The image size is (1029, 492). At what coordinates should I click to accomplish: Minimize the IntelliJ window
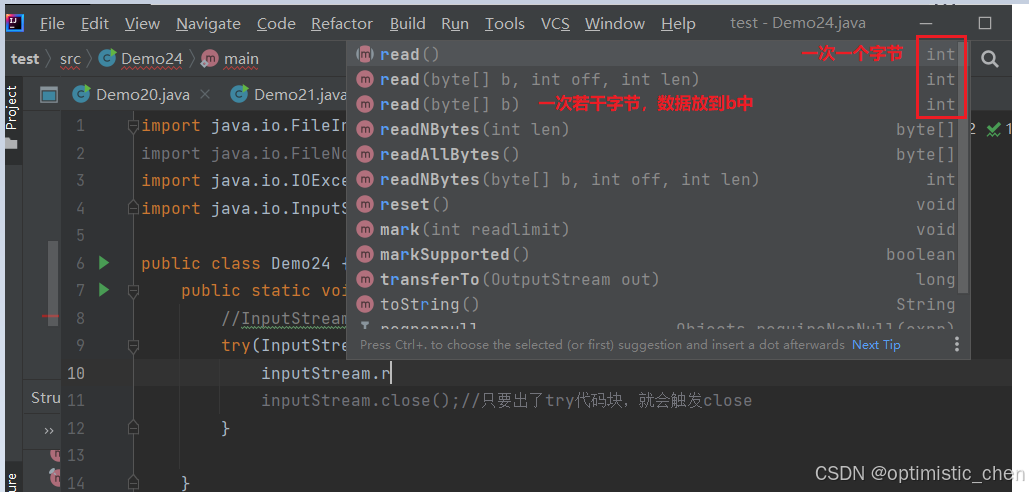tap(925, 24)
